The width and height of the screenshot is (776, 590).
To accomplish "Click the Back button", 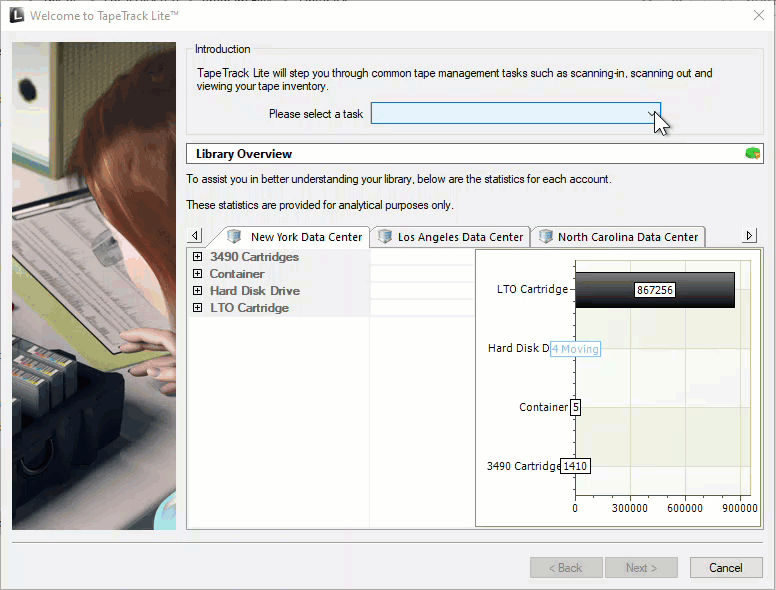I will [x=566, y=567].
